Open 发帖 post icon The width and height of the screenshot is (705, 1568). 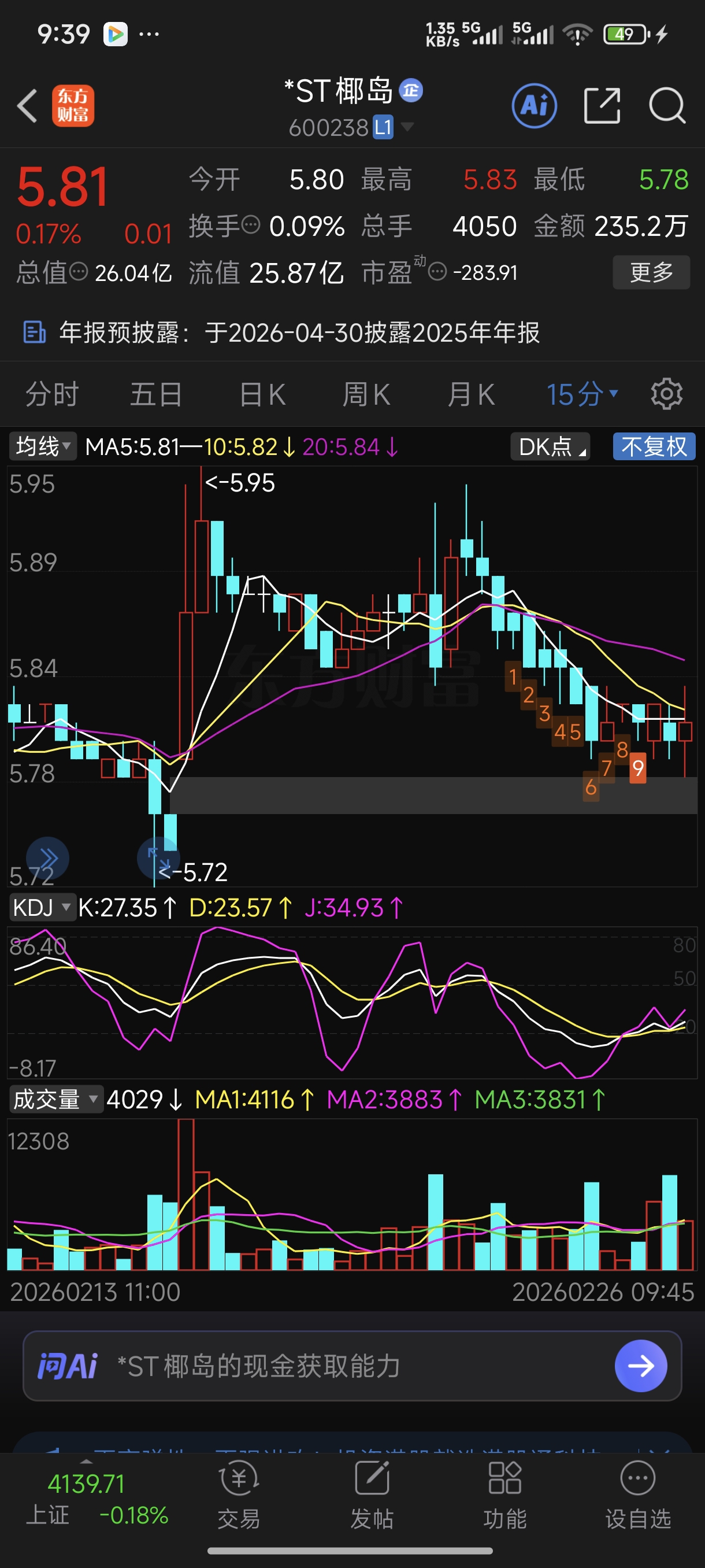point(372,1496)
